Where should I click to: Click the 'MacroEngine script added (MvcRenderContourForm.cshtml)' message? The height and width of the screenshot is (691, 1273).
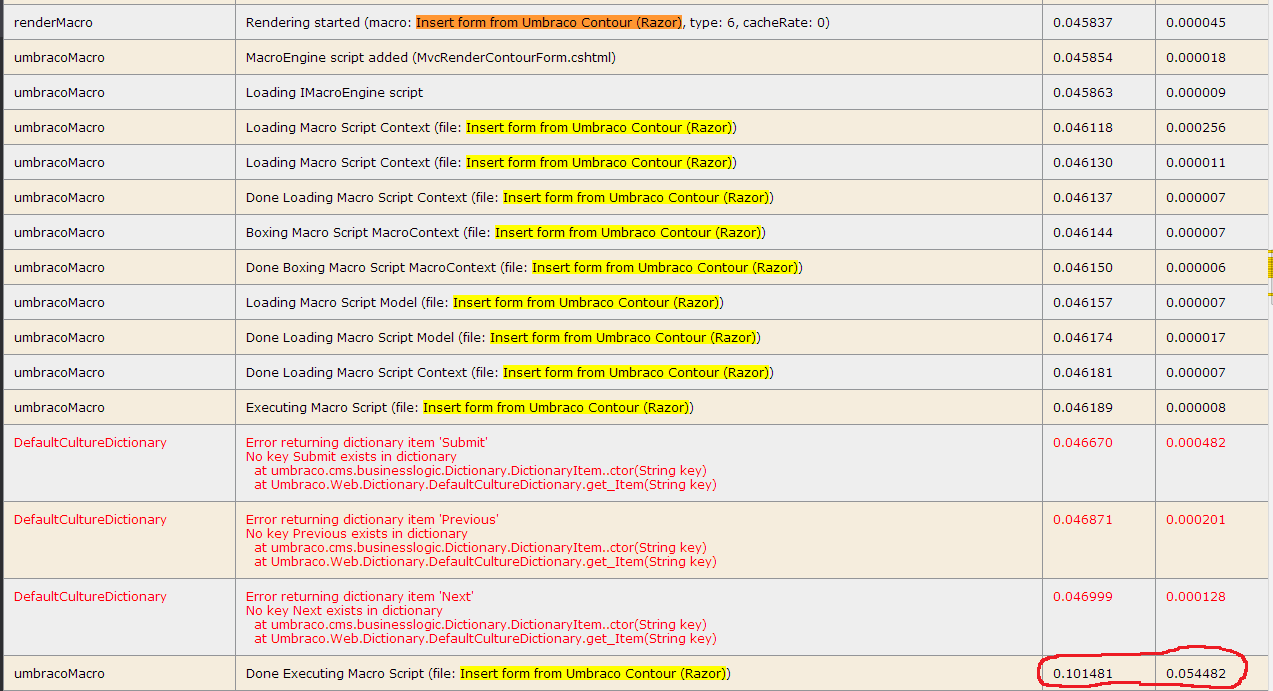[x=431, y=57]
